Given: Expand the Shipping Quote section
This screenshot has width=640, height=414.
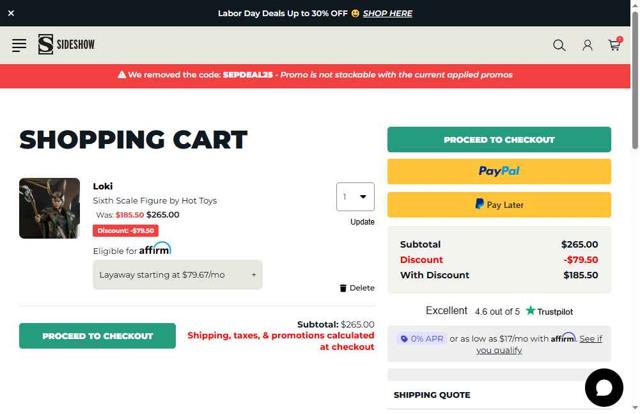Looking at the screenshot, I should coord(499,395).
